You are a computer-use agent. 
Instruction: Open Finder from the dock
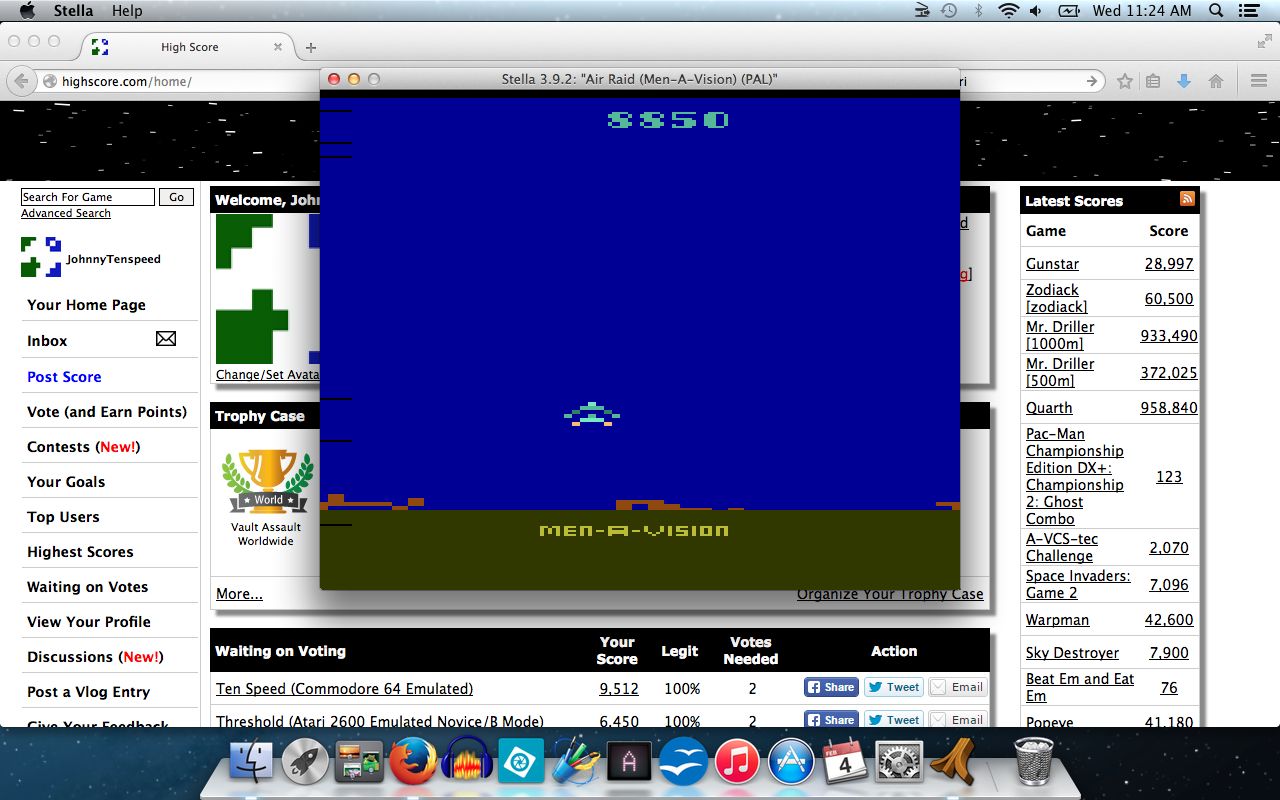252,764
